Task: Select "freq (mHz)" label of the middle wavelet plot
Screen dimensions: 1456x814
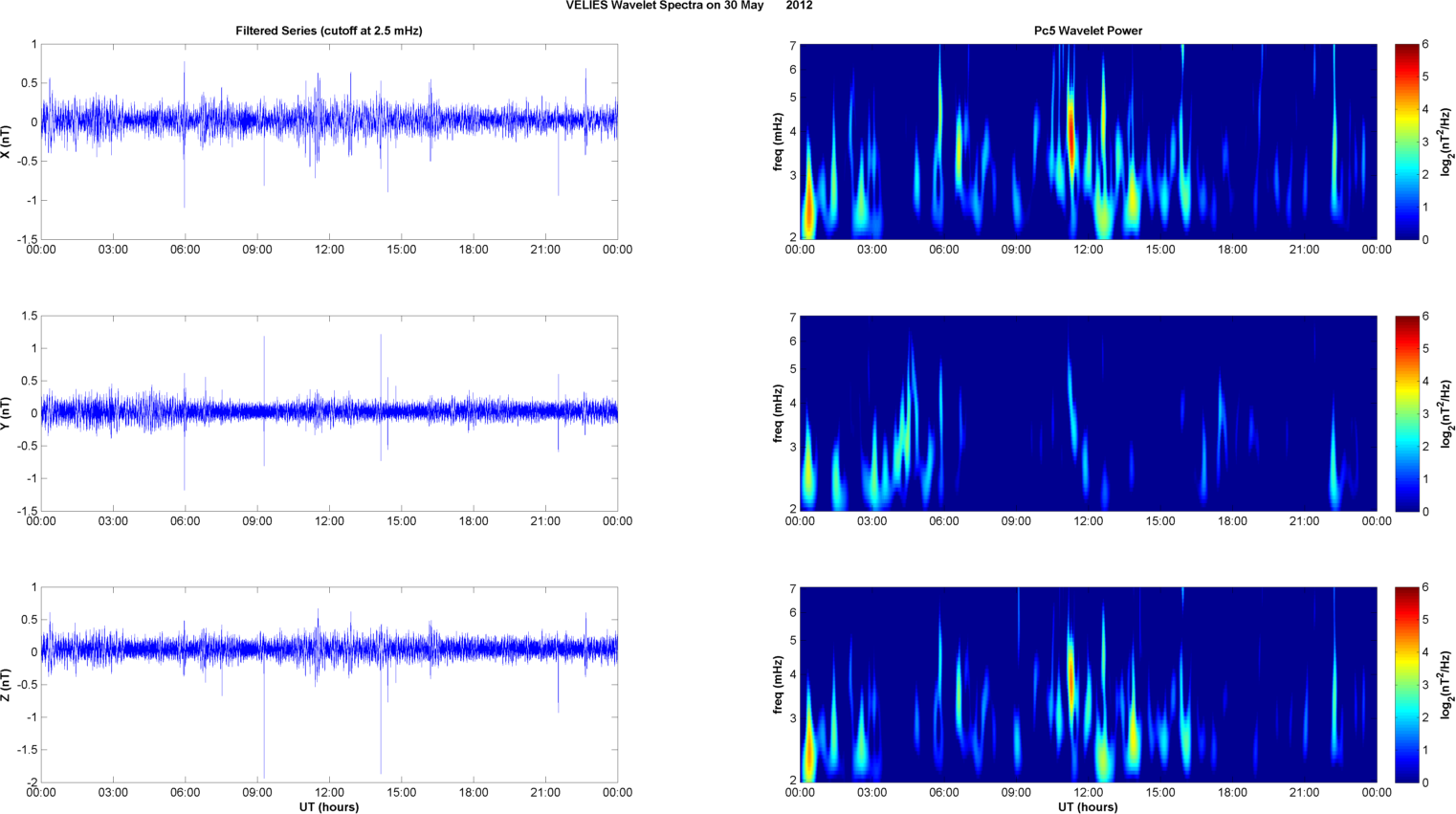Action: coord(779,413)
